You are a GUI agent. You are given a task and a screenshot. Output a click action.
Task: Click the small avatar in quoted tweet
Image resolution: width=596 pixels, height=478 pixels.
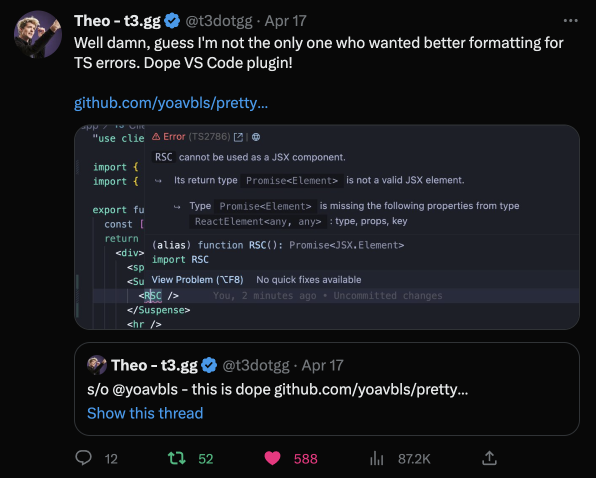pyautogui.click(x=97, y=365)
